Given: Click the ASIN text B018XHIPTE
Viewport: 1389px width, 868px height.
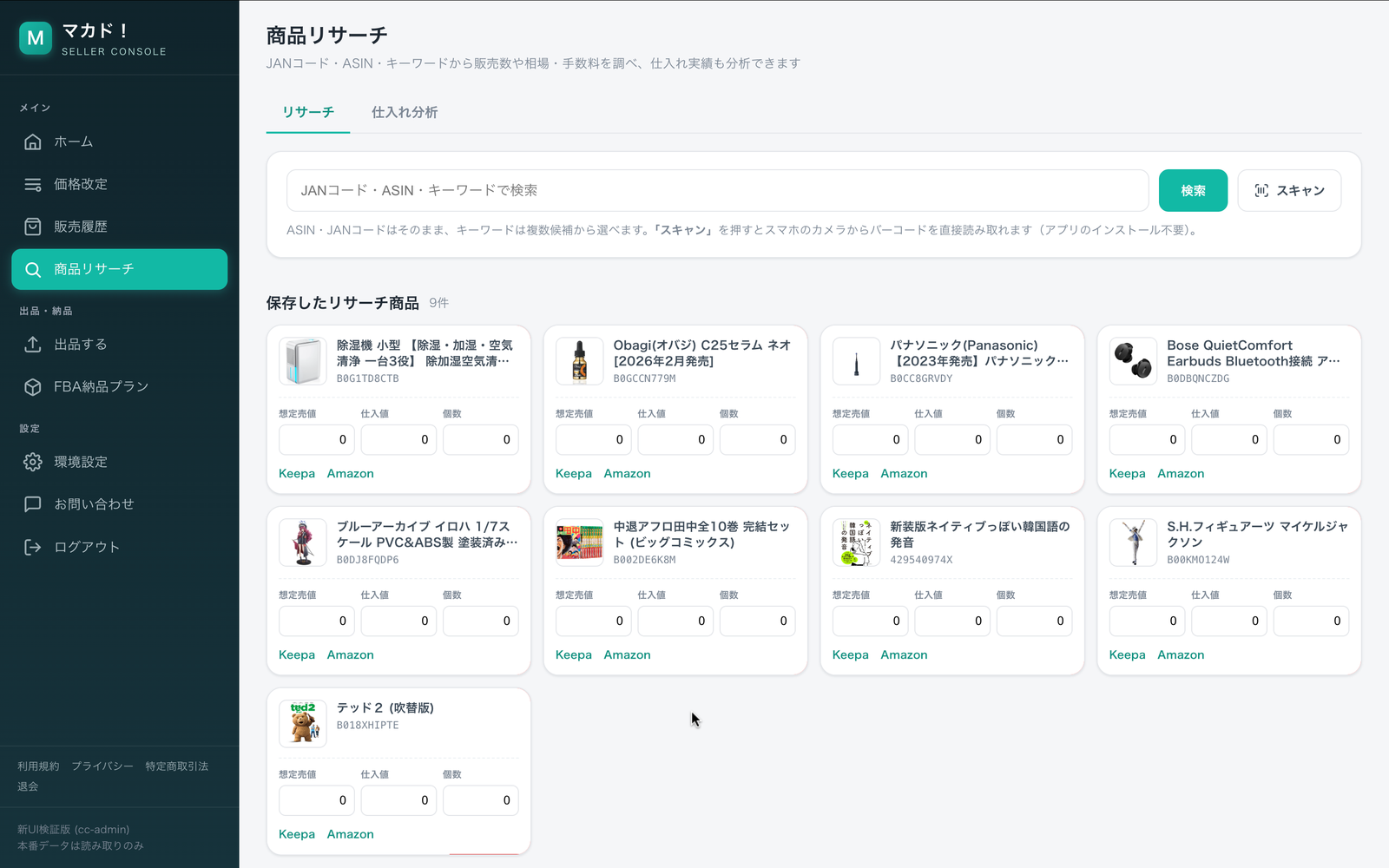Looking at the screenshot, I should click(368, 726).
